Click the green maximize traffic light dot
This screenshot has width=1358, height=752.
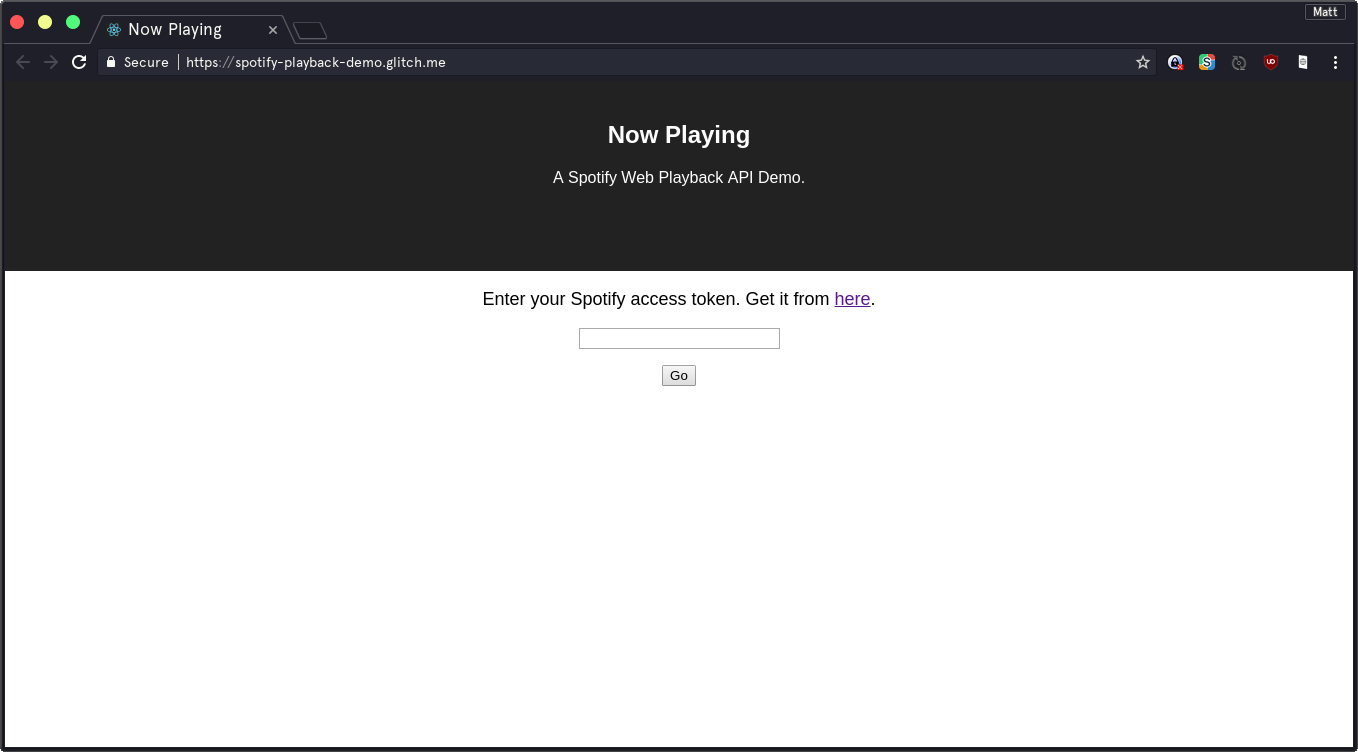71,21
